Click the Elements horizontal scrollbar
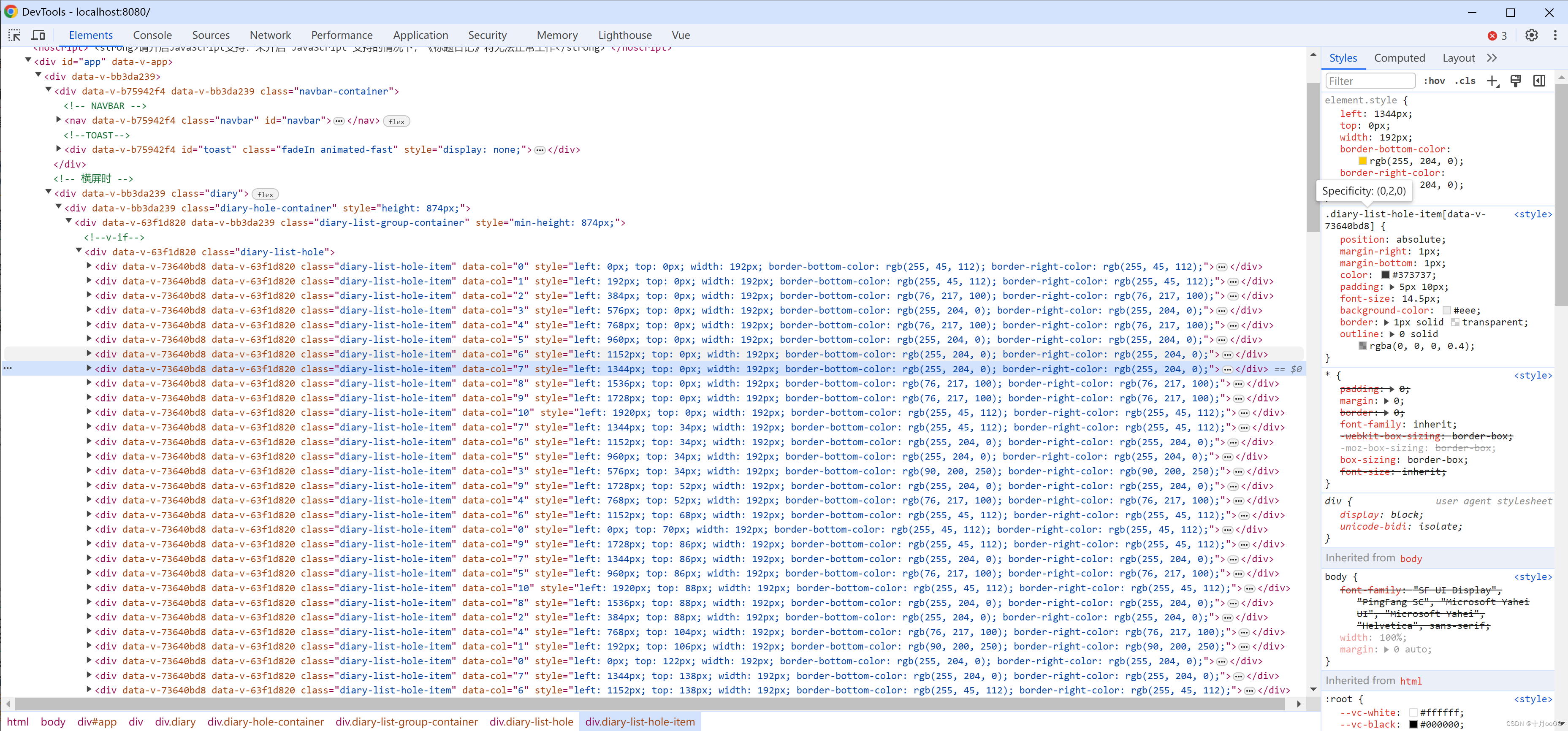The image size is (1568, 731). 649,704
